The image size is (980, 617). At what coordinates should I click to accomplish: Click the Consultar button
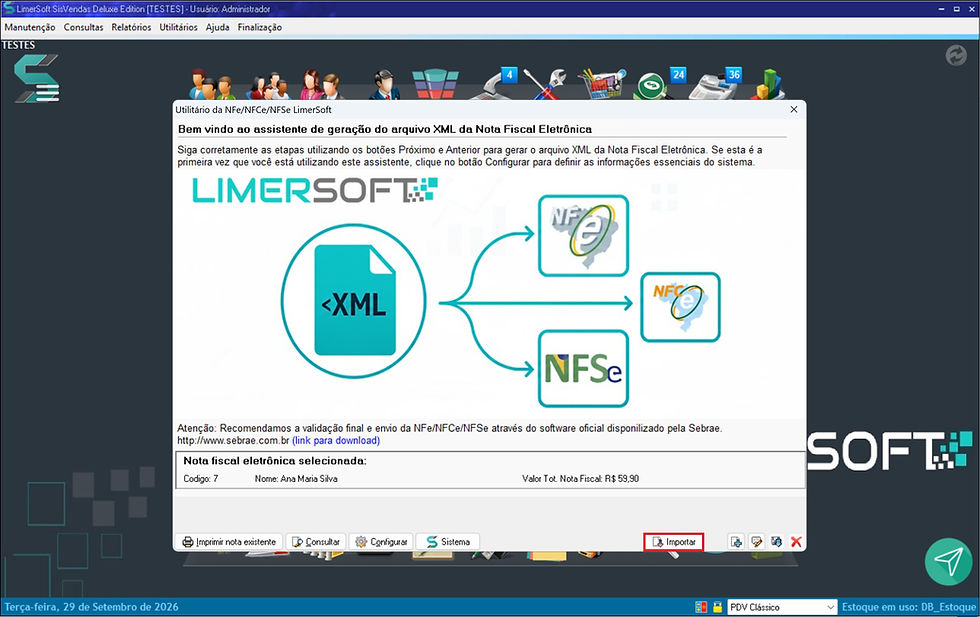click(316, 542)
